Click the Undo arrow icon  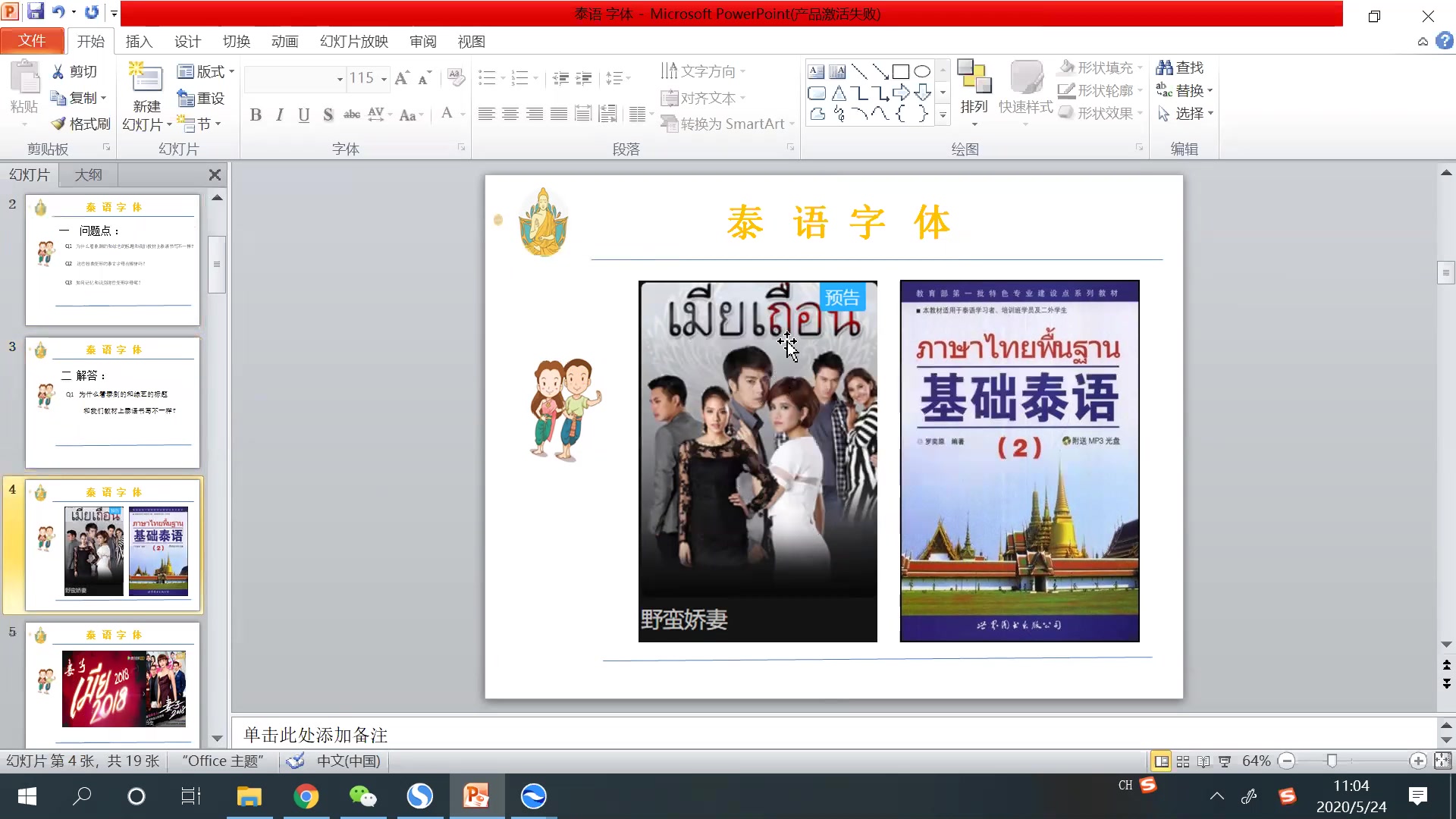(x=58, y=12)
